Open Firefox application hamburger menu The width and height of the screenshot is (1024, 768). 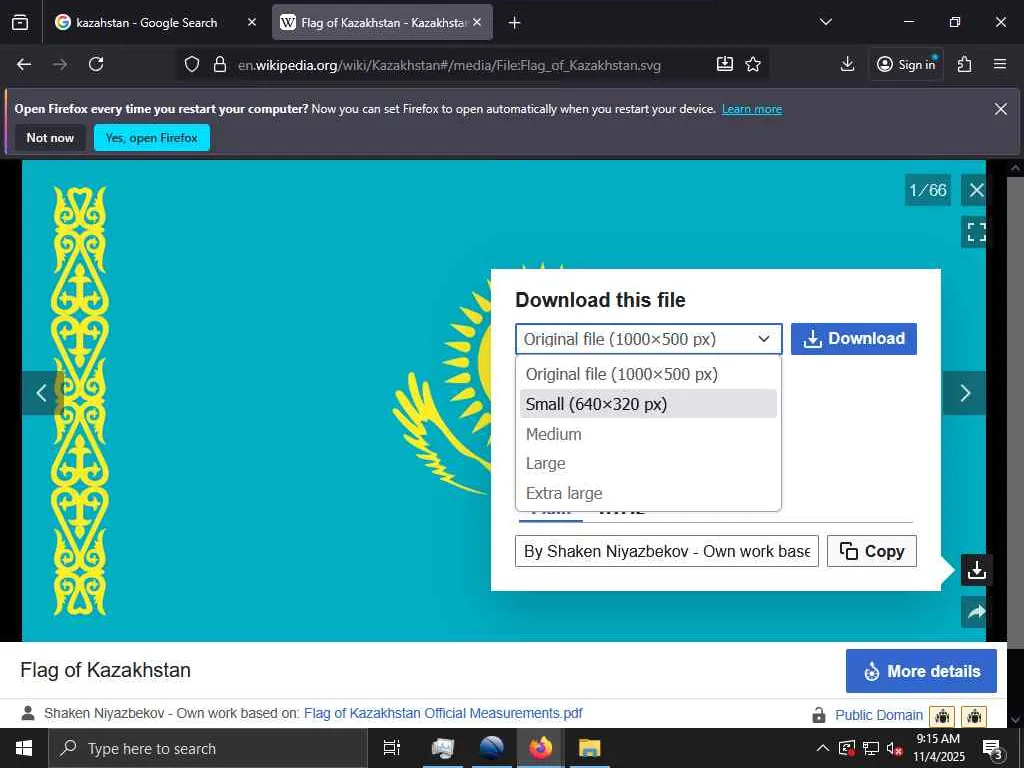(1000, 64)
